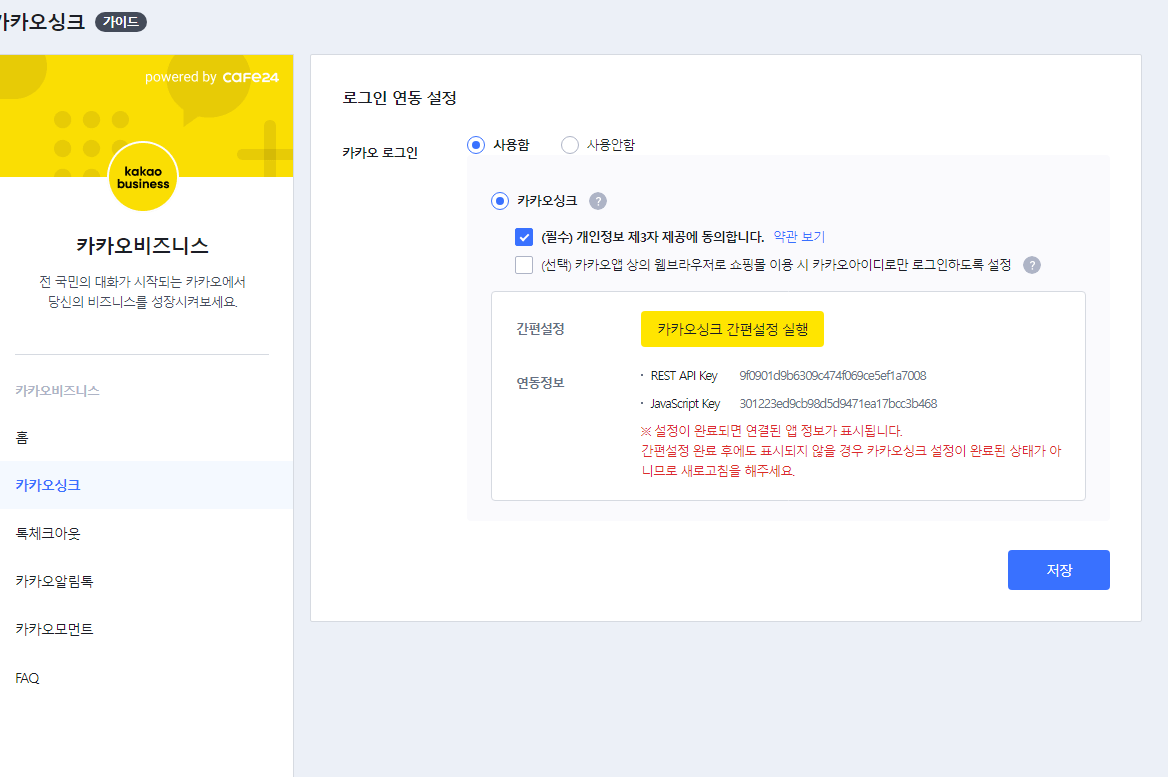
Task: Click the cafe24 logo in the banner
Action: tap(250, 77)
